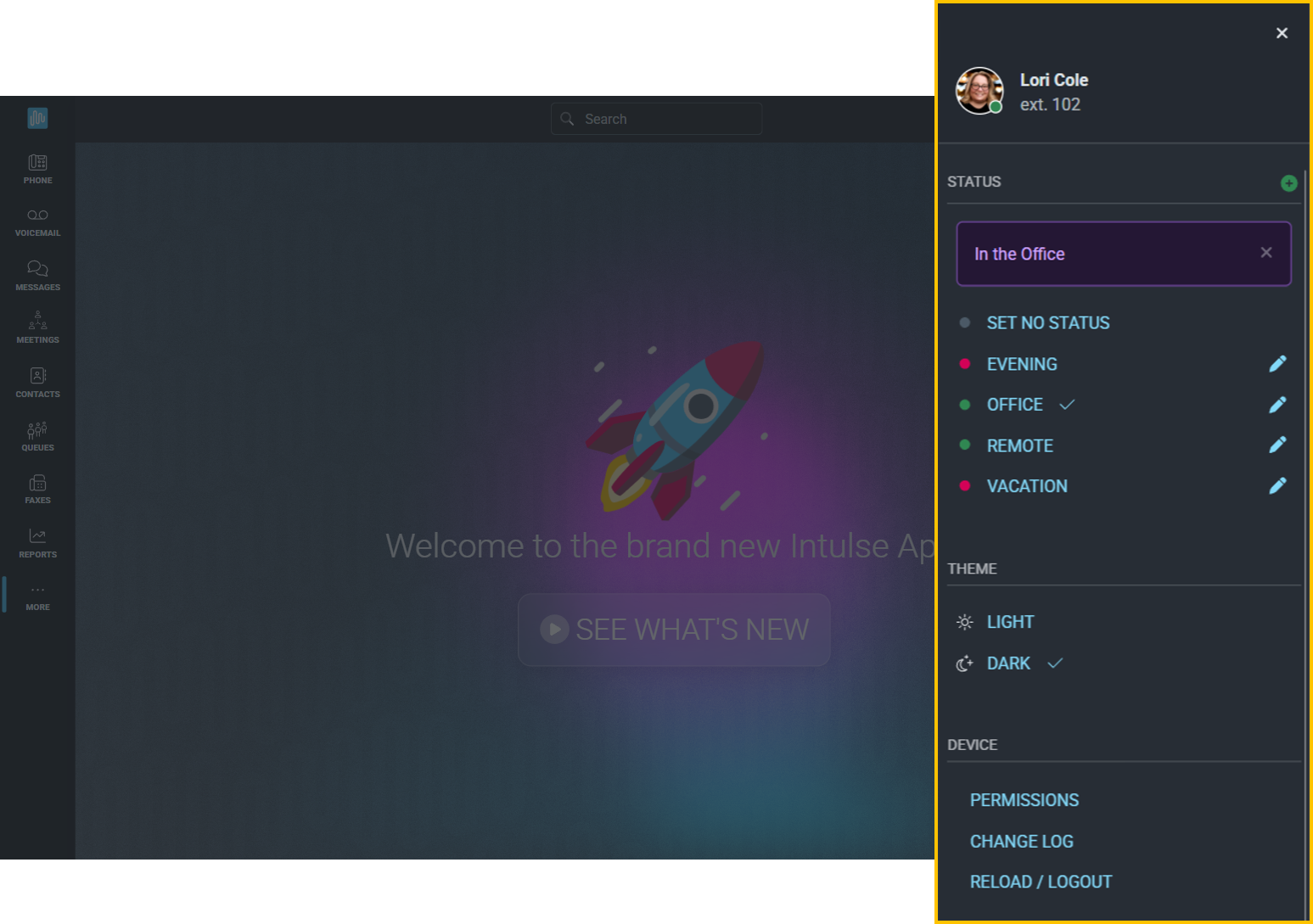Activate the REMOTE status
Screen dimensions: 1313x924
pyautogui.click(x=1019, y=445)
